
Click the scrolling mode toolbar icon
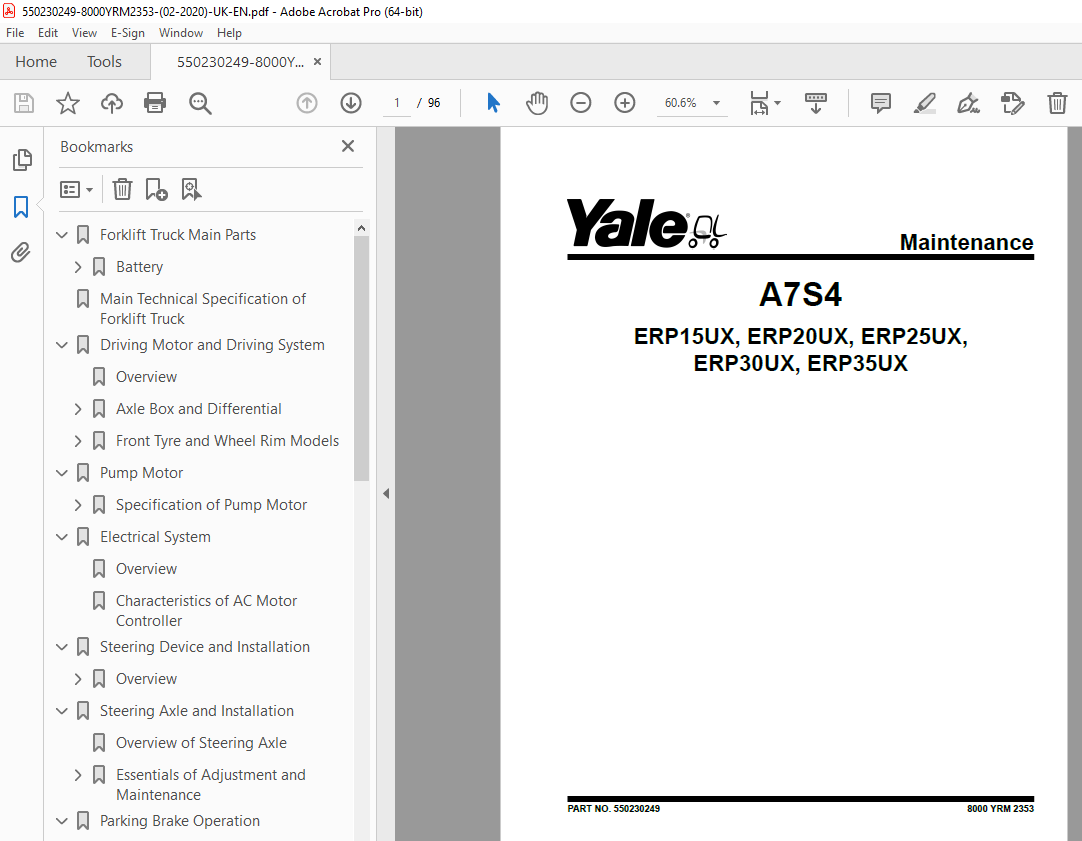(816, 103)
